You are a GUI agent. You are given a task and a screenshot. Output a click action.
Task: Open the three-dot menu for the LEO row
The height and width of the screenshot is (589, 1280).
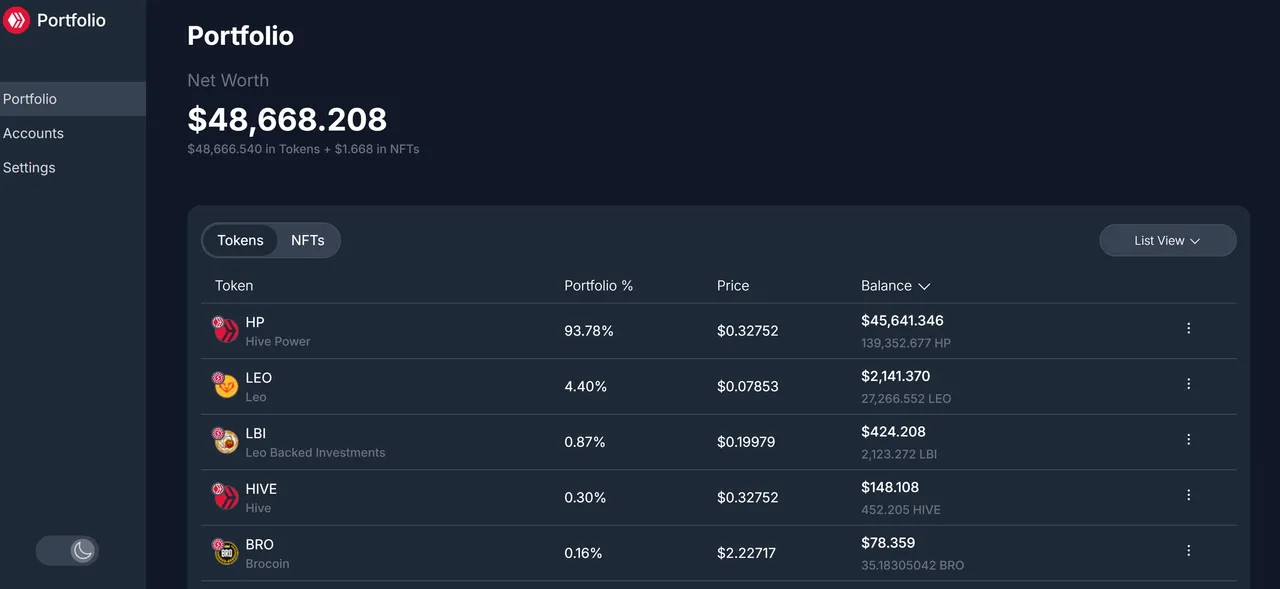[1188, 384]
